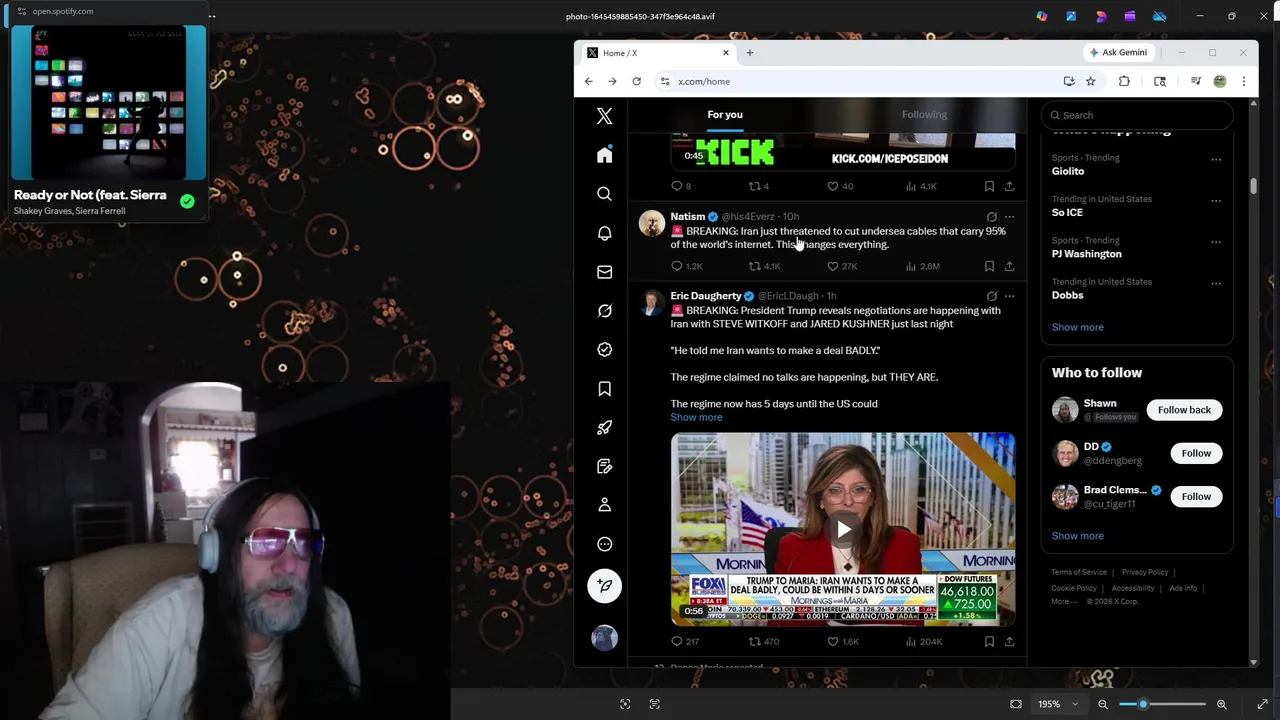The image size is (1280, 720).
Task: Share Eric Daugherty's post
Action: point(1009,642)
